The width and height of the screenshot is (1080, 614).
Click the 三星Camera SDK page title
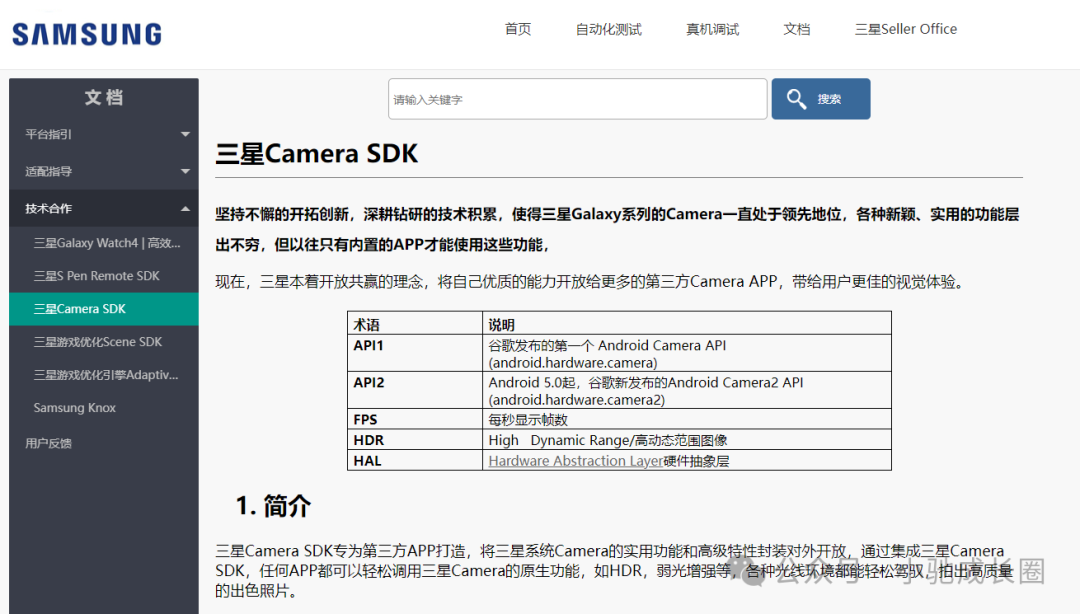pos(317,153)
